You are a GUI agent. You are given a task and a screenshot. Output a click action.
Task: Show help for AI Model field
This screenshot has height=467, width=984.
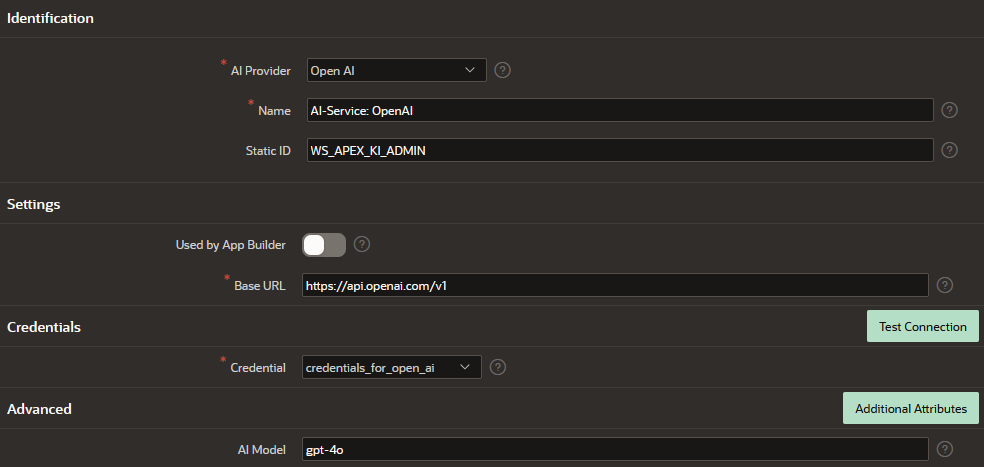point(944,449)
